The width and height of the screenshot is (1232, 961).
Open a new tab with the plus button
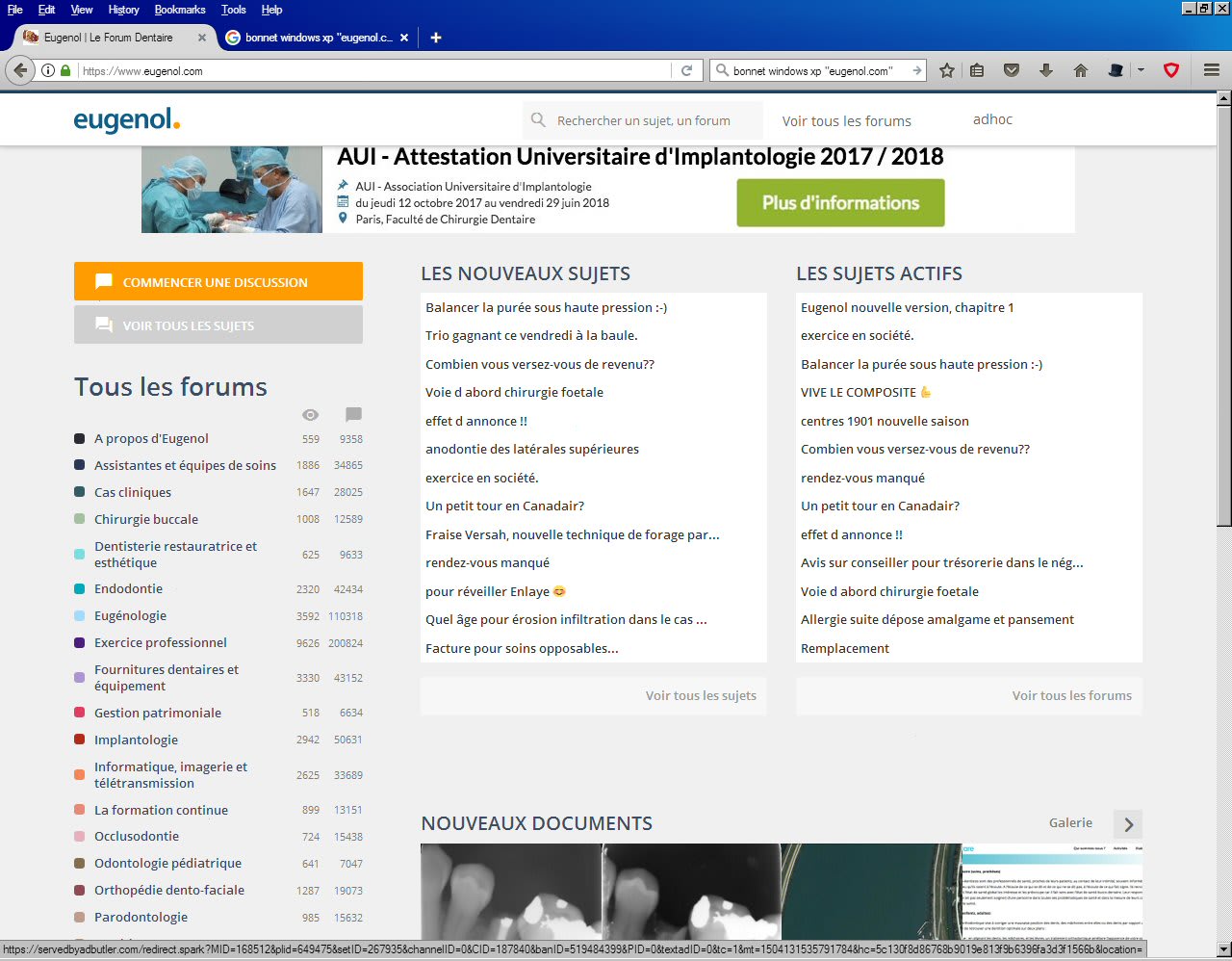pos(436,38)
